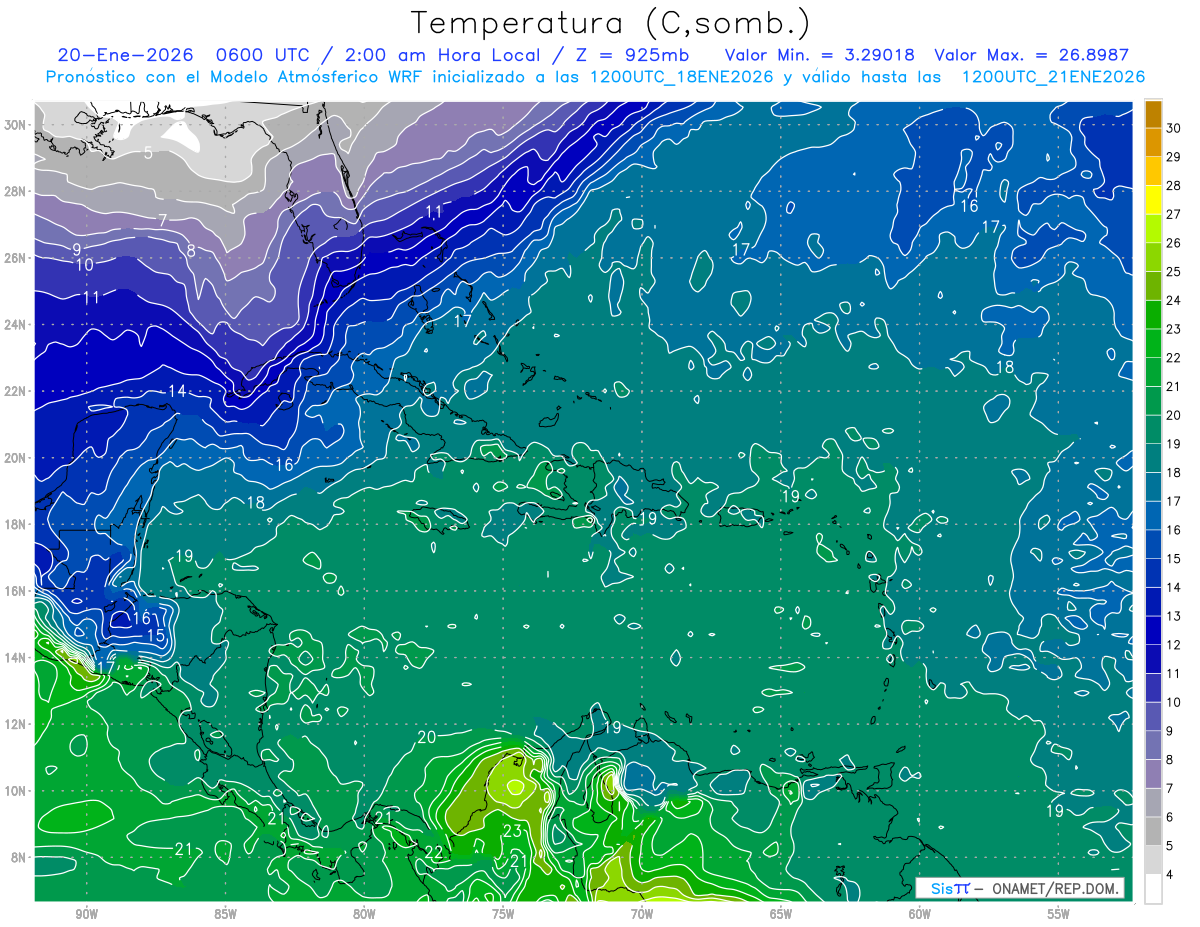Click colorbar scale label '20'

tap(1174, 415)
